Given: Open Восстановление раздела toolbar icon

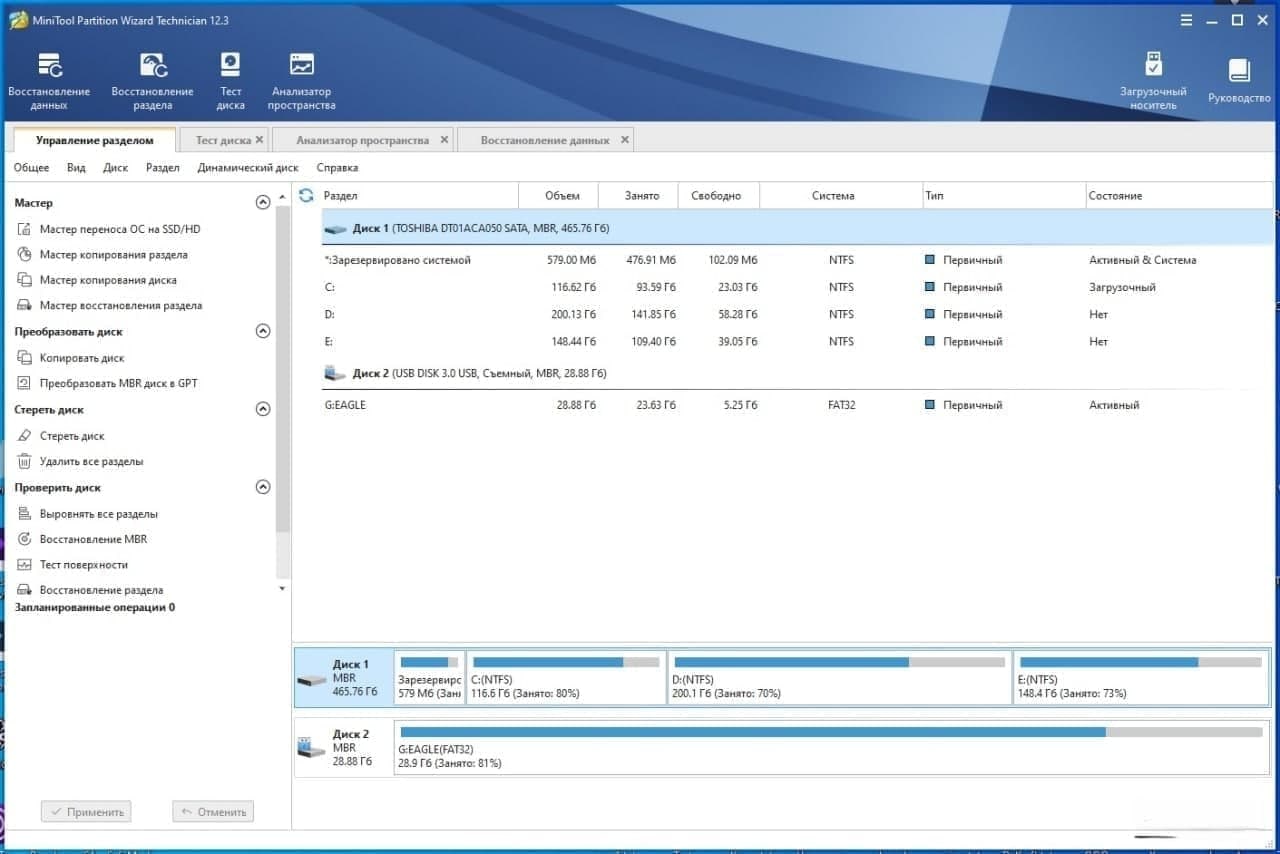Looking at the screenshot, I should 153,81.
